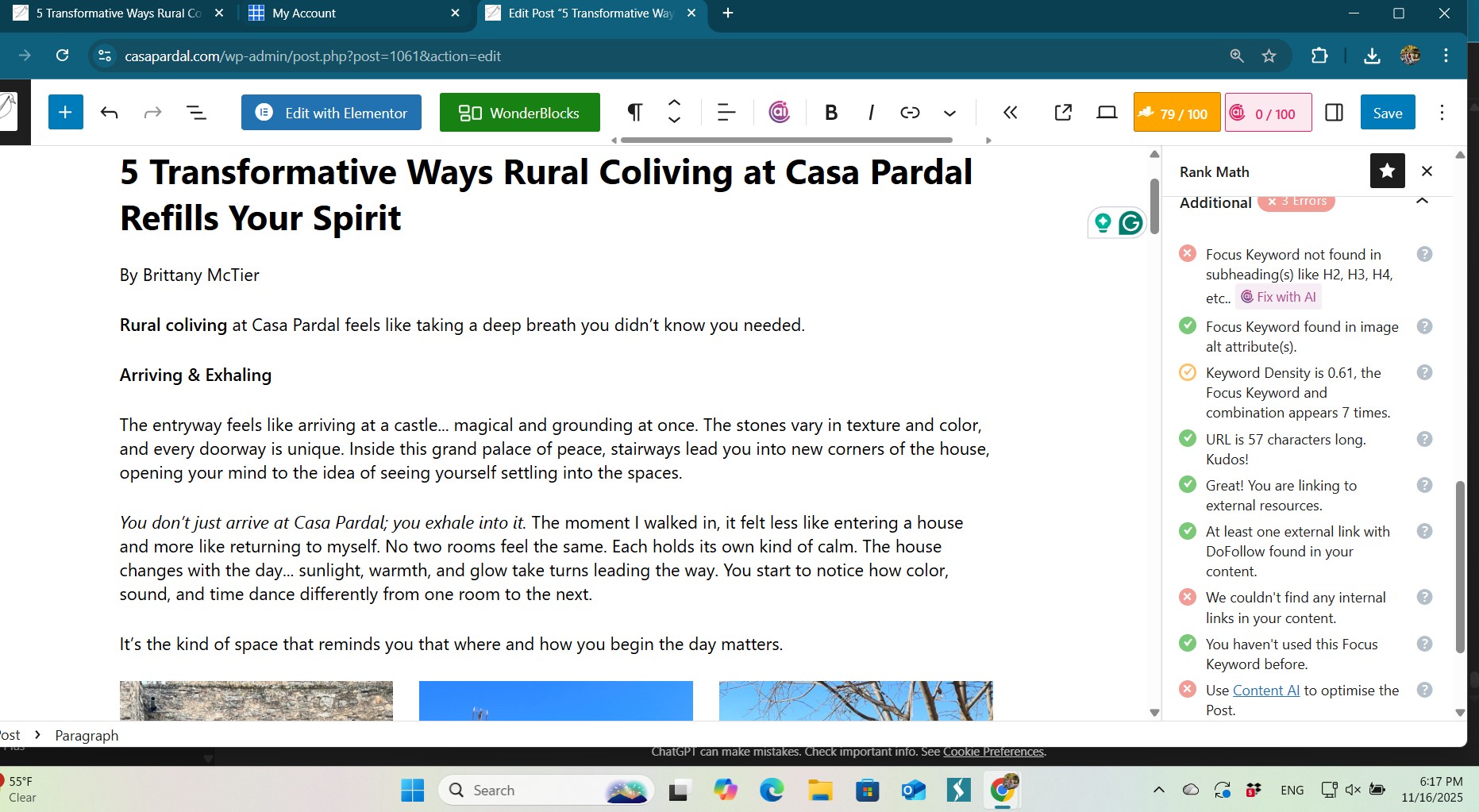Screen dimensions: 1479x812
Task: Click the Grammarly icon in editor
Action: click(x=1130, y=223)
